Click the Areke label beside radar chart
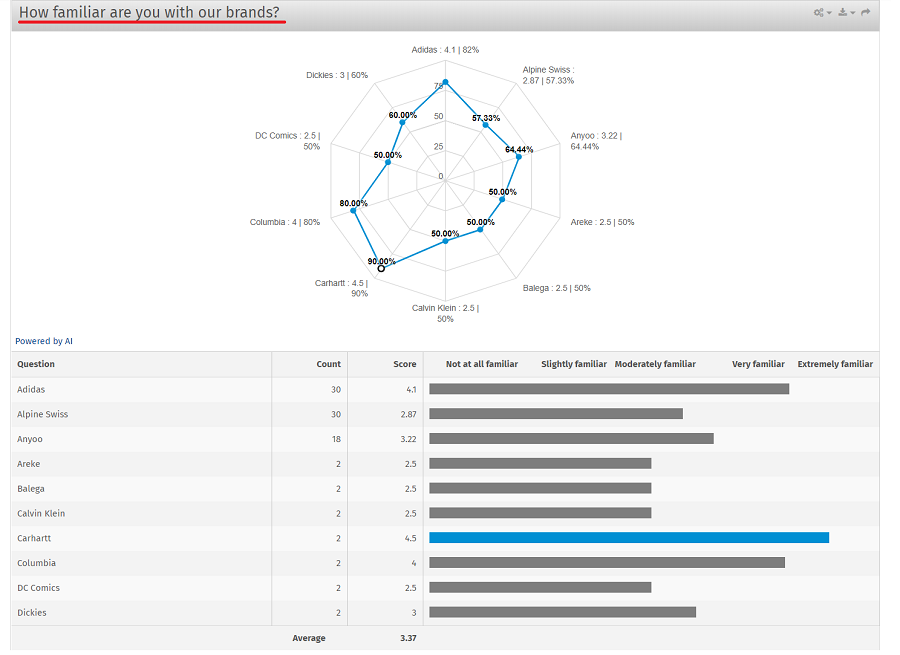This screenshot has height=655, width=900. pyautogui.click(x=602, y=222)
